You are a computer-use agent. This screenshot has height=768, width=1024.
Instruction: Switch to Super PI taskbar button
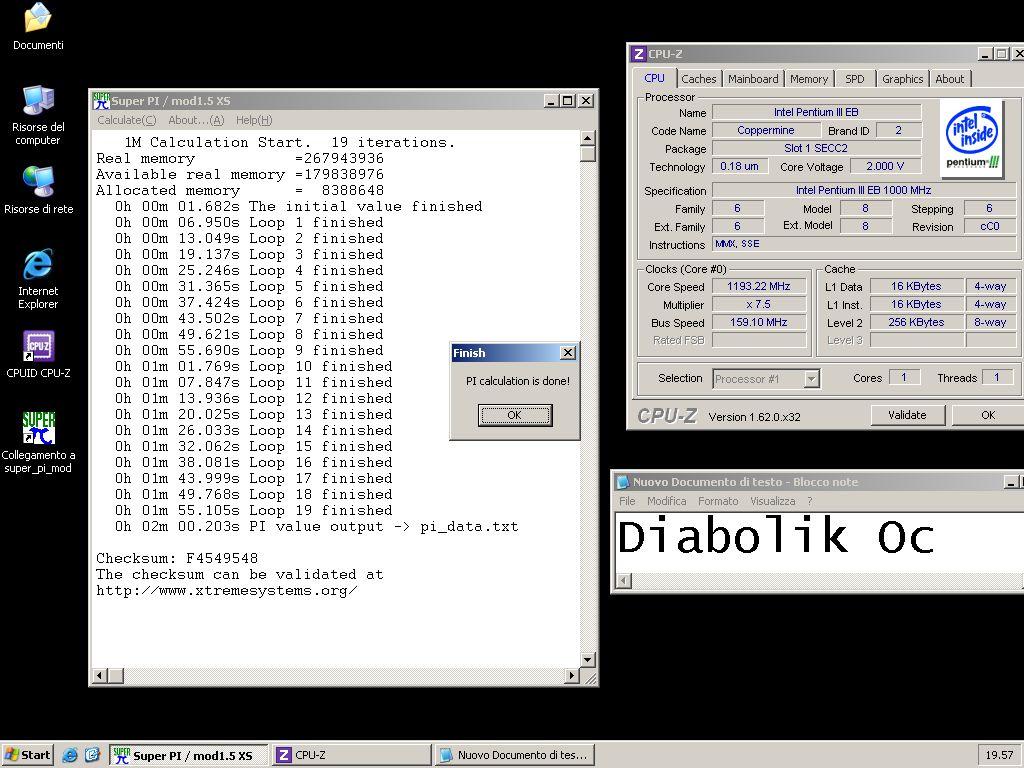tap(188, 755)
